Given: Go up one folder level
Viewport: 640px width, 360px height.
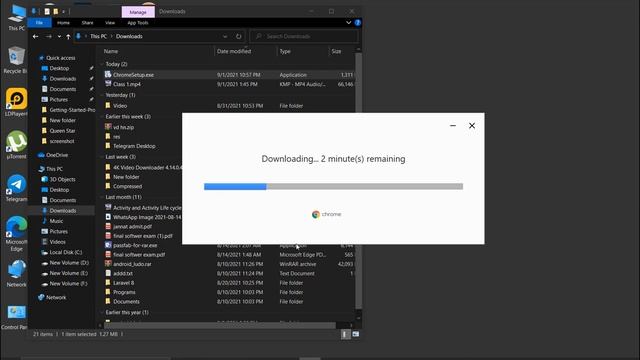Looking at the screenshot, I should click(x=68, y=36).
